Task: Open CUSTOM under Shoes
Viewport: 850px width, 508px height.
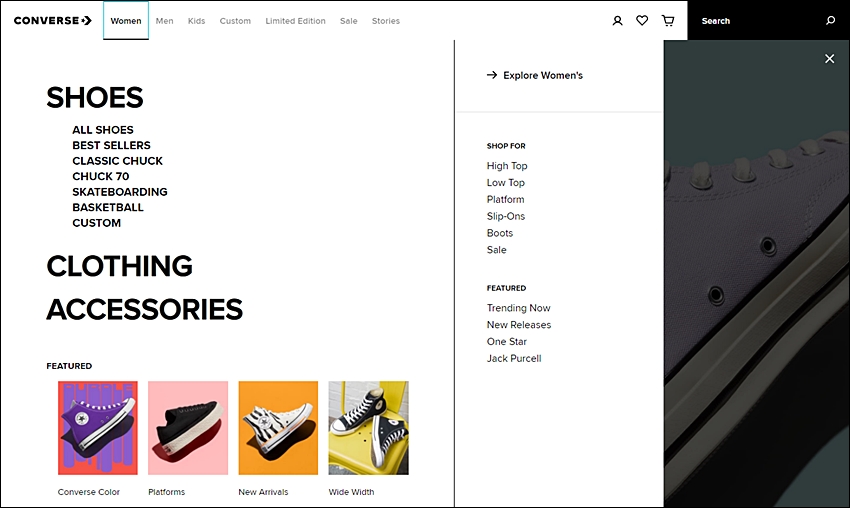Action: (x=96, y=223)
